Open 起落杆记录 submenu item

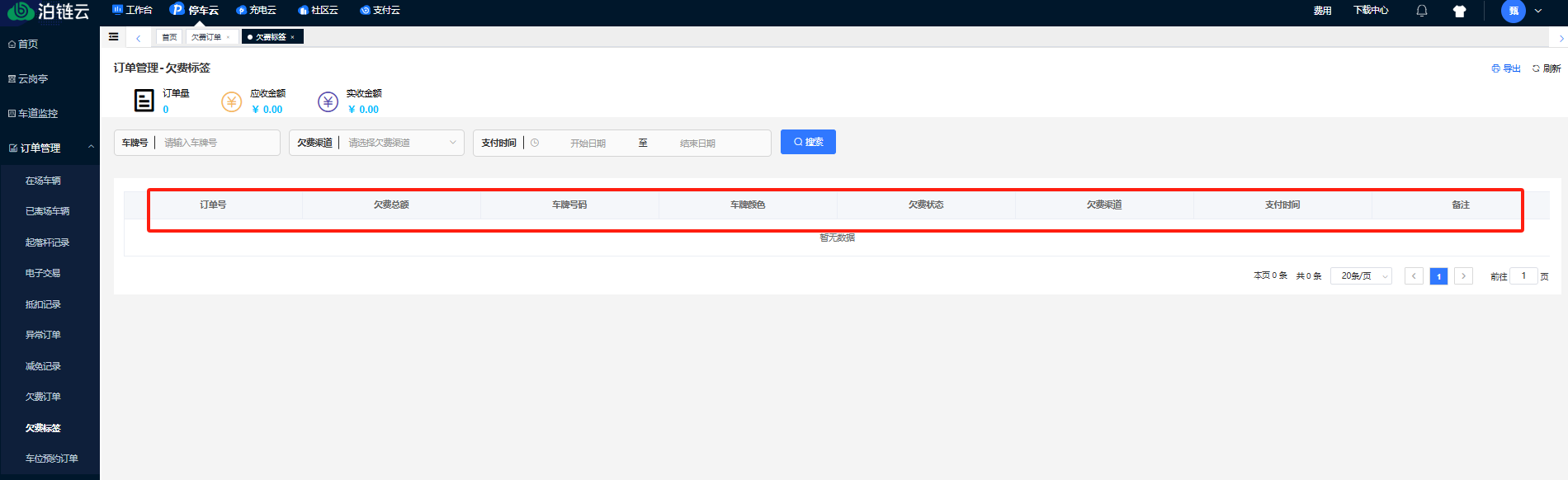pyautogui.click(x=50, y=242)
